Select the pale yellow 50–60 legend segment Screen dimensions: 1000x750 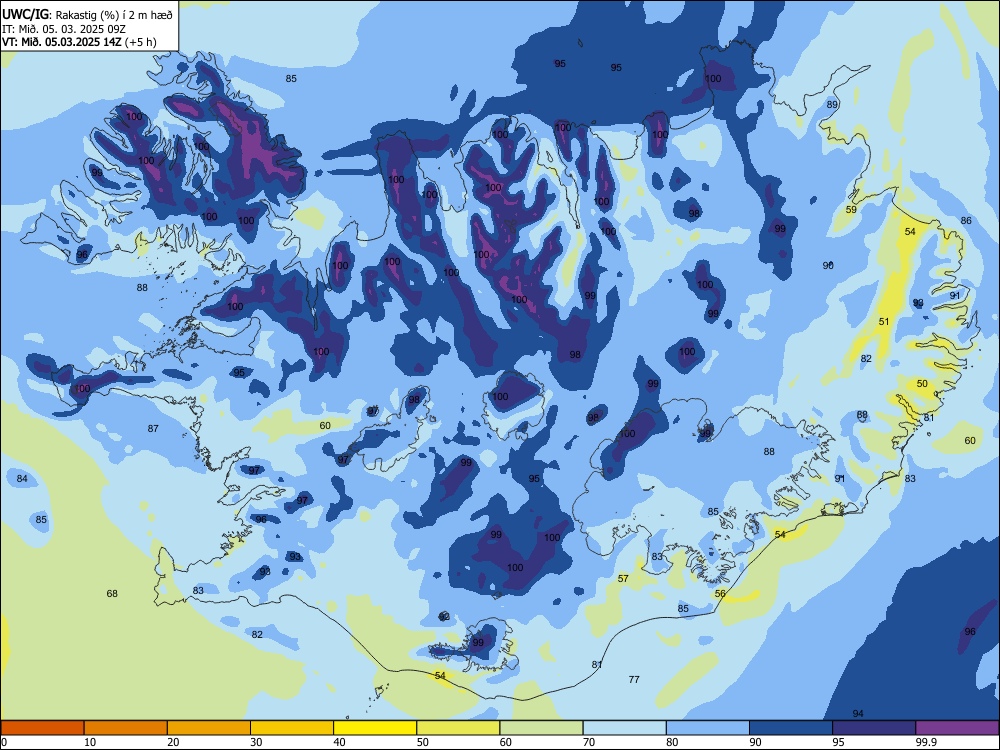[458, 728]
